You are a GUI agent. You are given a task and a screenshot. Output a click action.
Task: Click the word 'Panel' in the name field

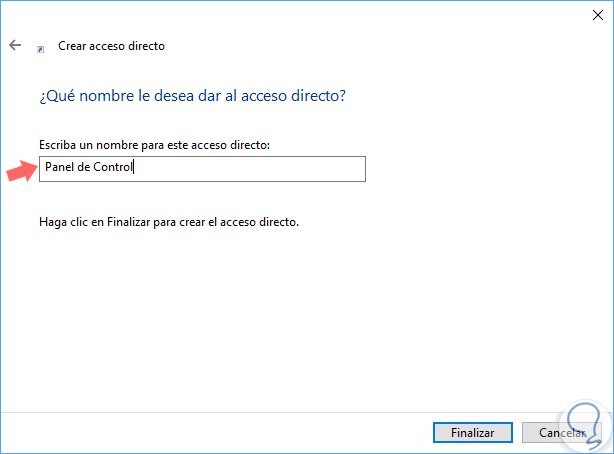(x=60, y=168)
